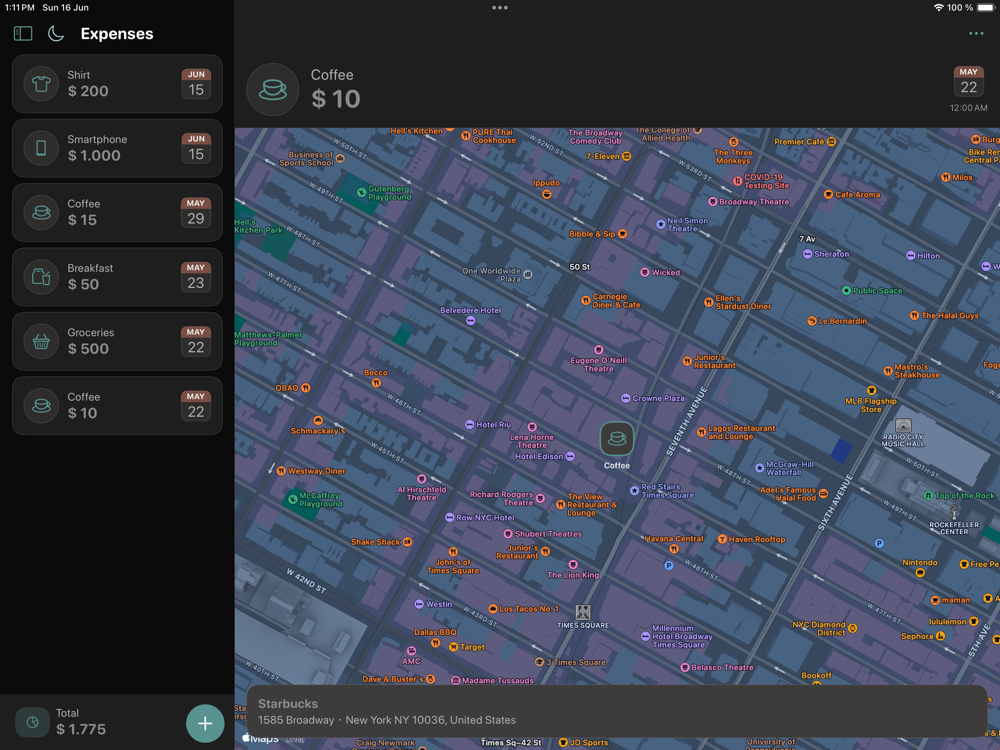Click the Sheraton hotel marker
The width and height of the screenshot is (1000, 750).
click(807, 254)
